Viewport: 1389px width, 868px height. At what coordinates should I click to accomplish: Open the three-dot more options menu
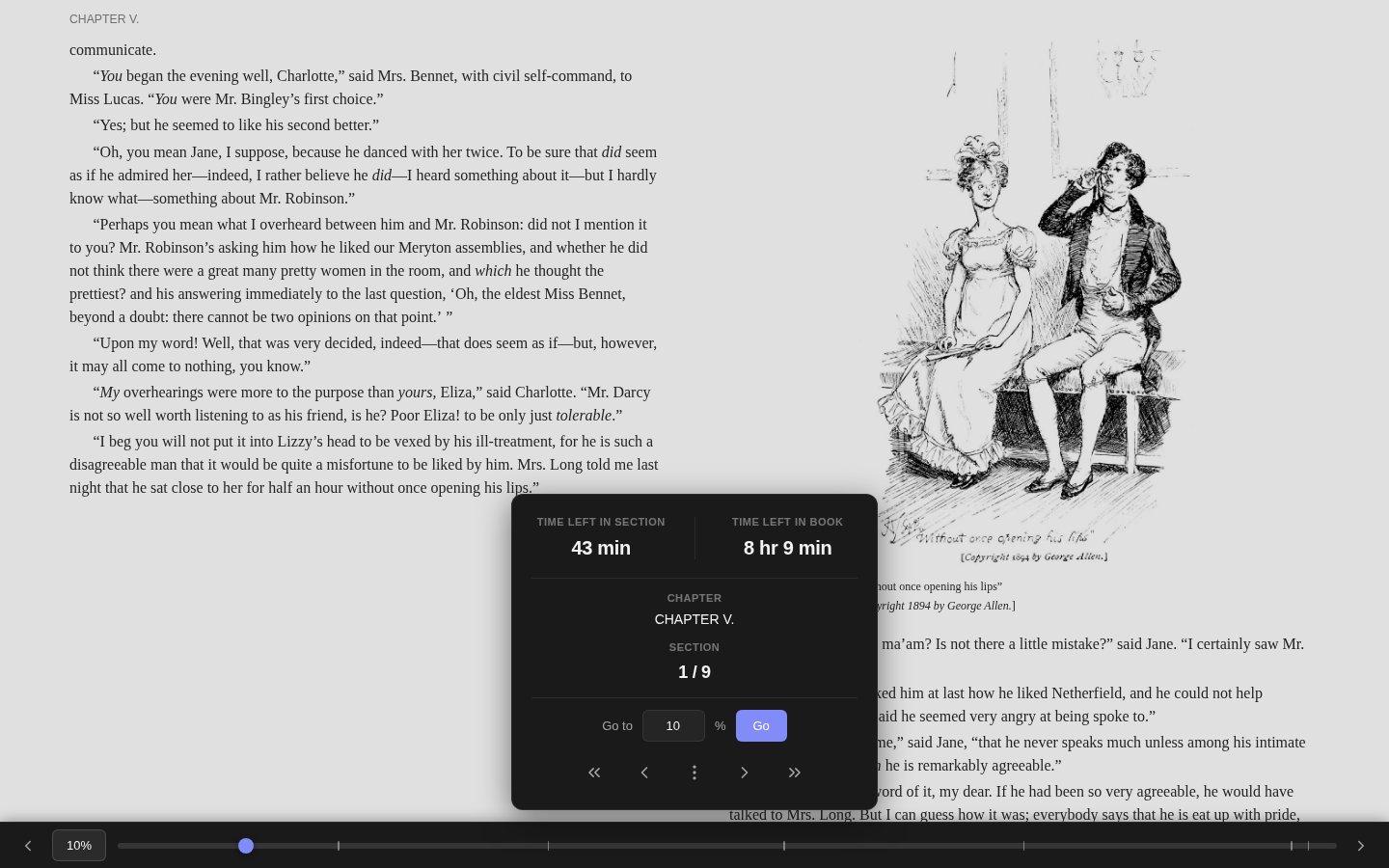click(694, 773)
